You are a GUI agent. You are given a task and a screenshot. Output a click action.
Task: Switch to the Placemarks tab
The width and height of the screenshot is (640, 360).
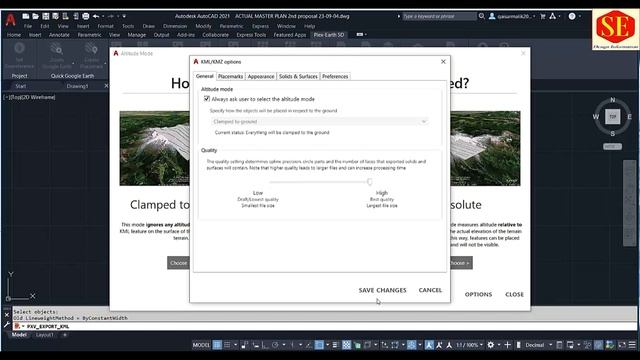pyautogui.click(x=230, y=76)
